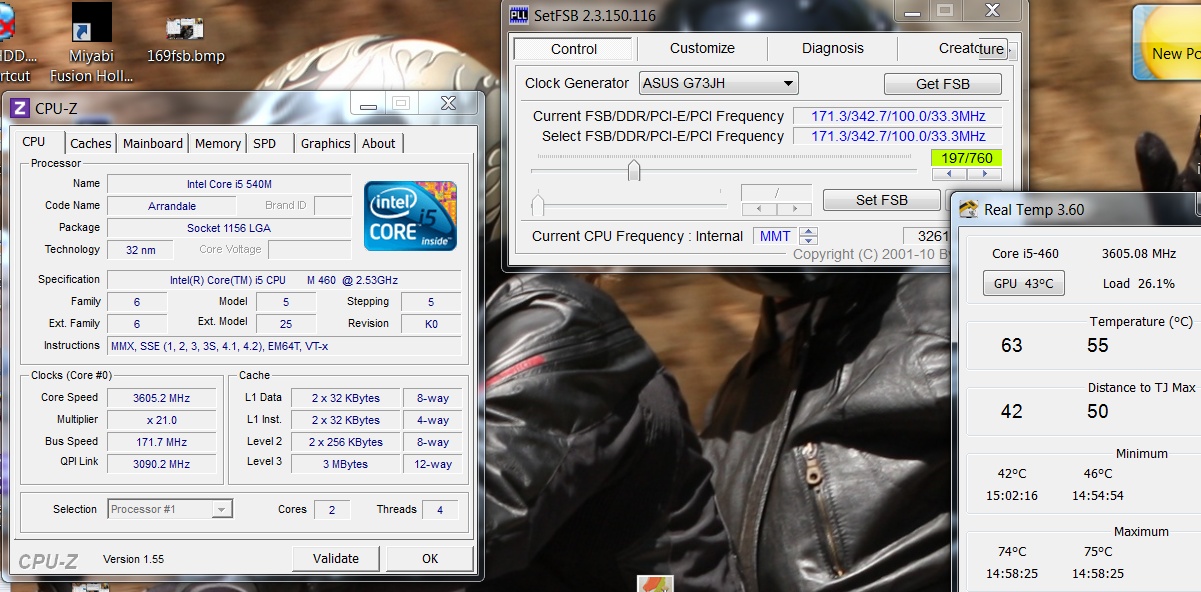Click the Revision value K0
The image size is (1201, 592).
431,324
